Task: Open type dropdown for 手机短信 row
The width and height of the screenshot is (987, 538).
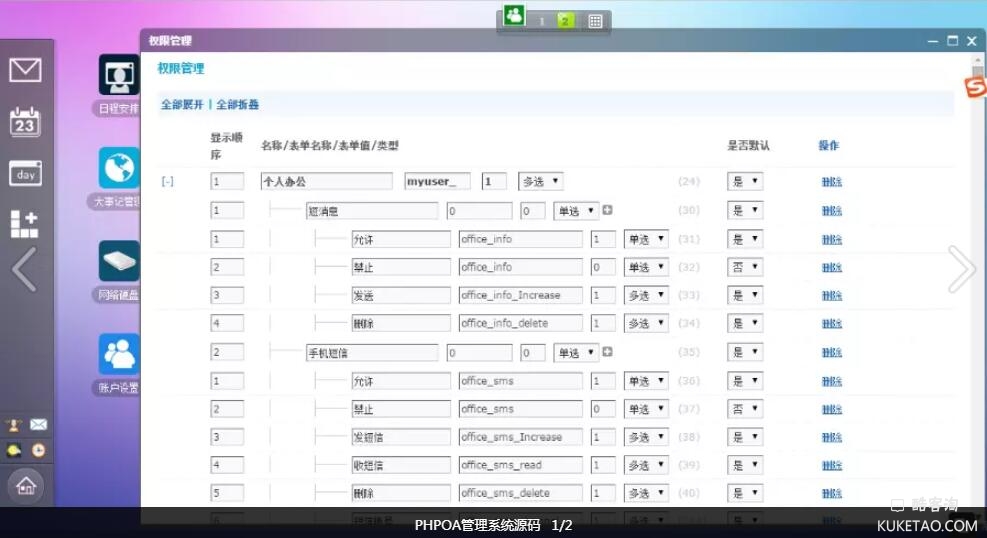Action: pyautogui.click(x=576, y=352)
